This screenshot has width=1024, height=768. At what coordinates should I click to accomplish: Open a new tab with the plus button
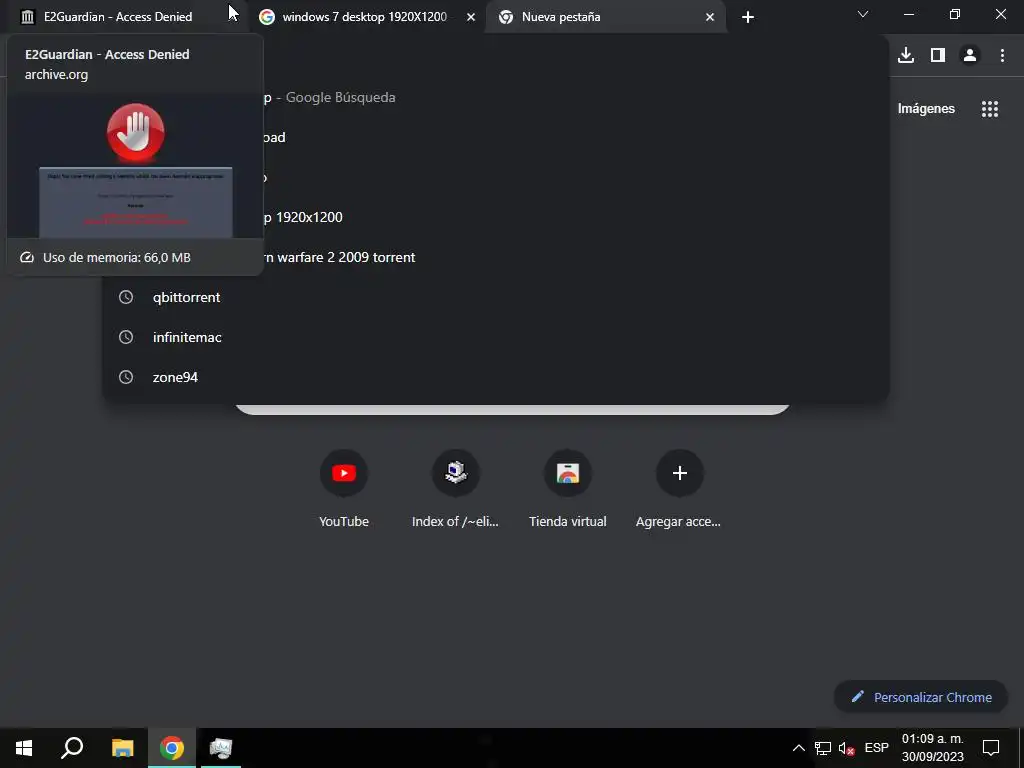coord(748,17)
